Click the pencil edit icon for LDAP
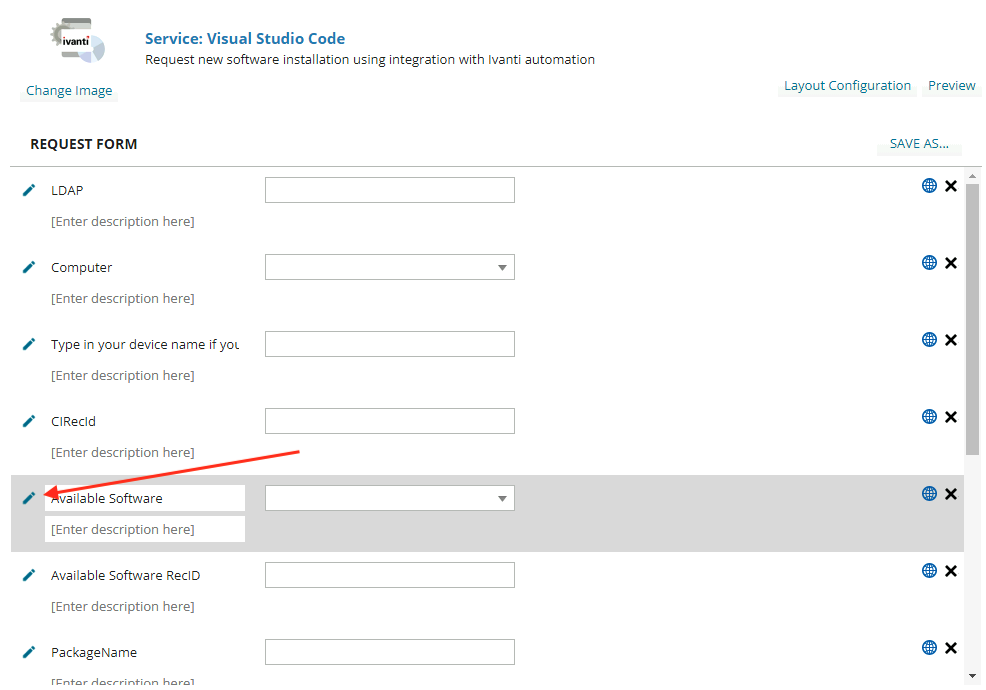986x690 pixels. click(x=29, y=190)
